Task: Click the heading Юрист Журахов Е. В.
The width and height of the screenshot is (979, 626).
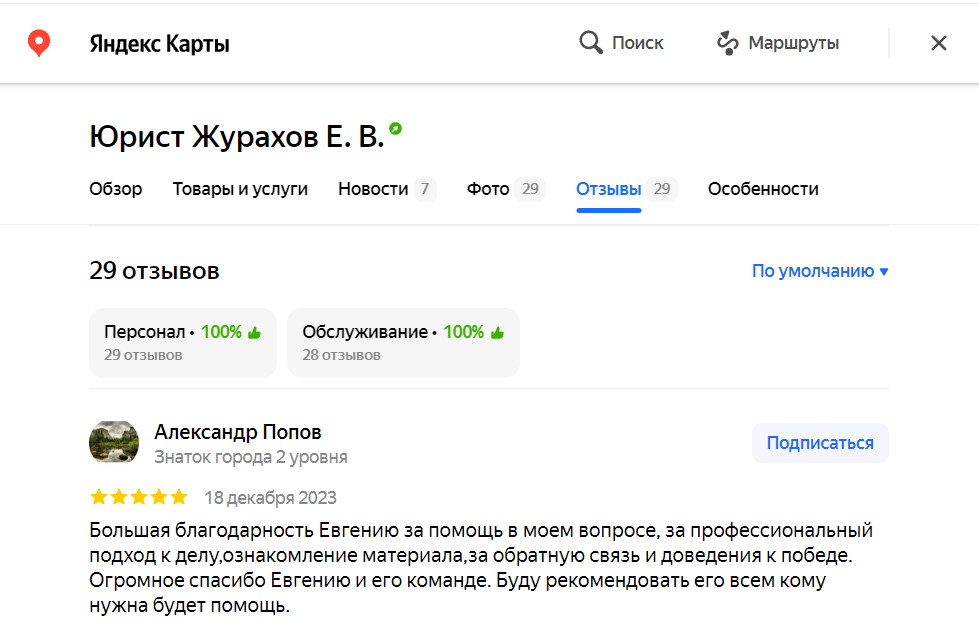Action: 237,136
